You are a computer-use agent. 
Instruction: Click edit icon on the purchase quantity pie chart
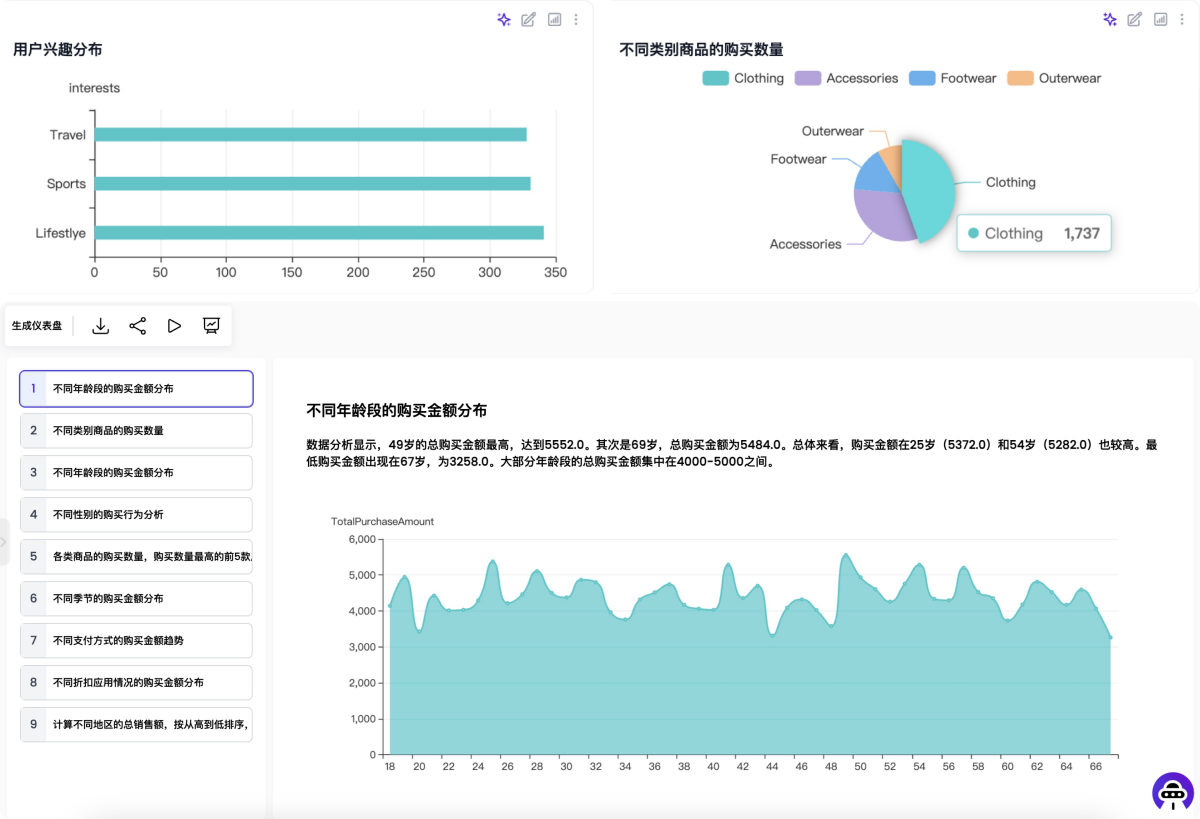(1135, 19)
